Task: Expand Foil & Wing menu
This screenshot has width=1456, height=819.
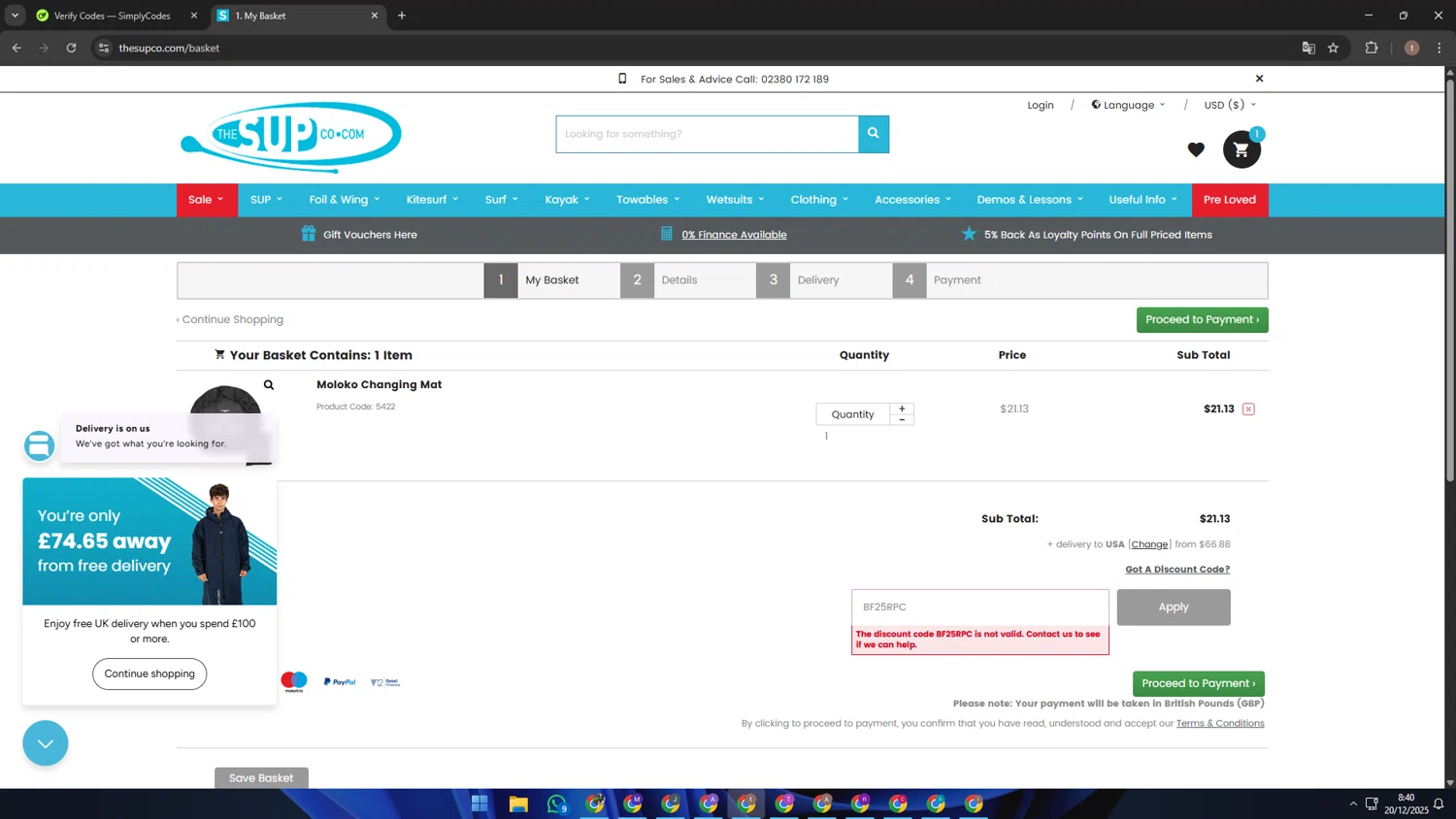Action: pyautogui.click(x=345, y=200)
